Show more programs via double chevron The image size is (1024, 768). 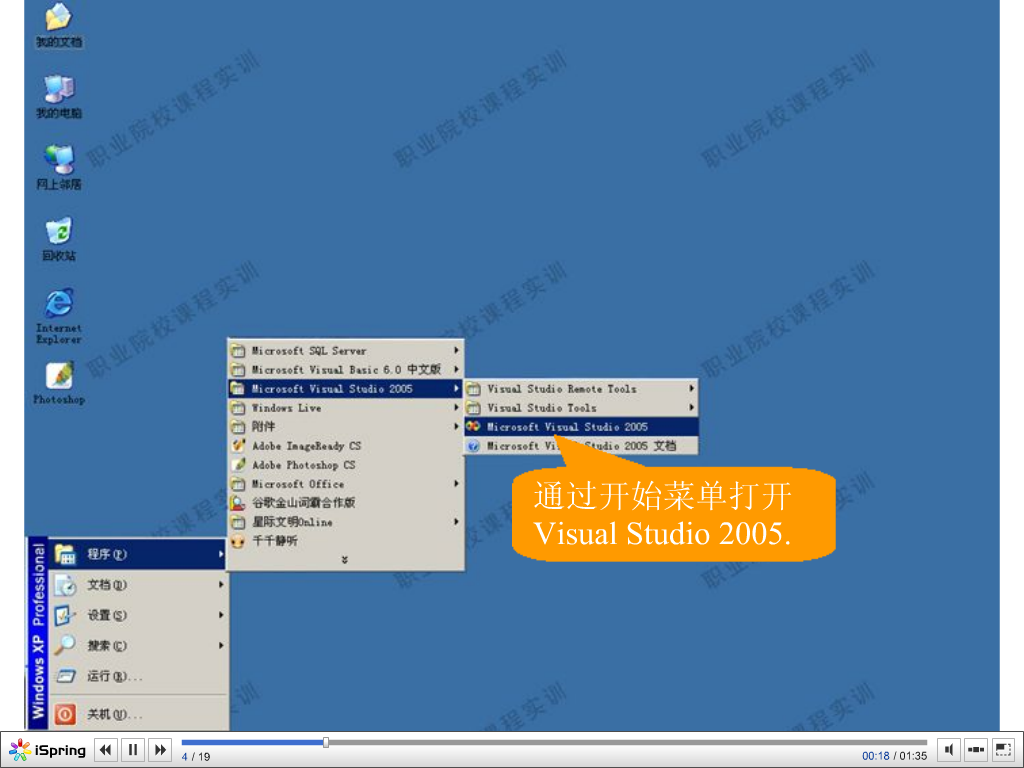coord(345,560)
